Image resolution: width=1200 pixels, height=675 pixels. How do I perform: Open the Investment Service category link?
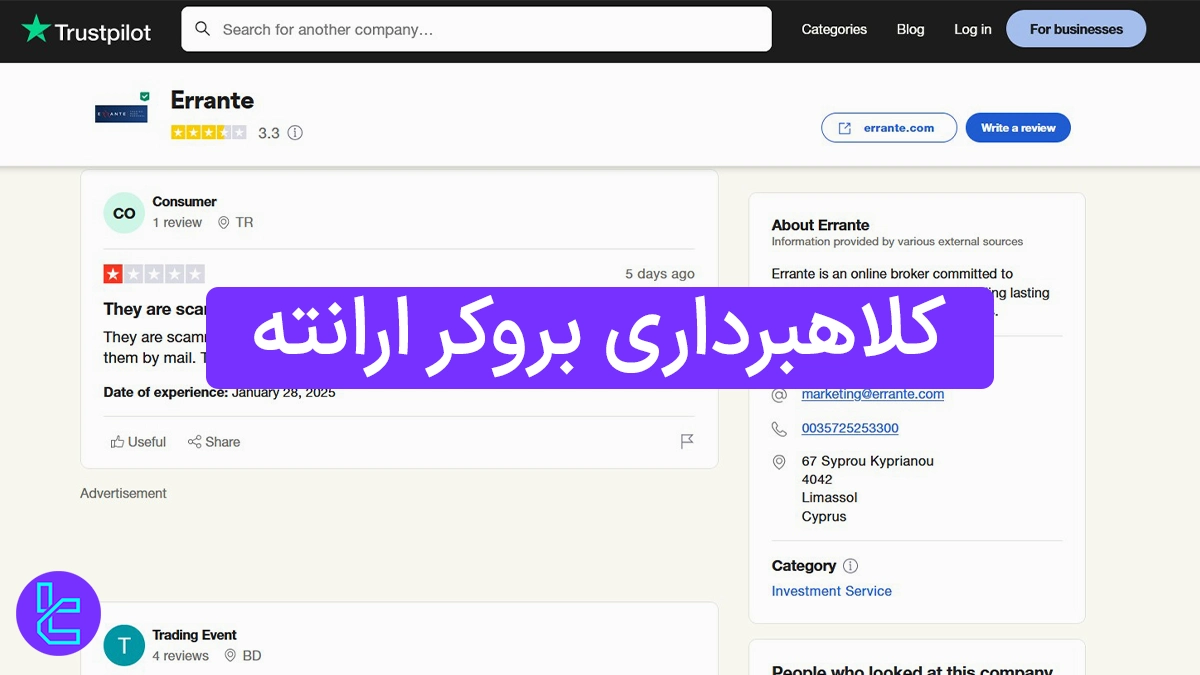[831, 591]
